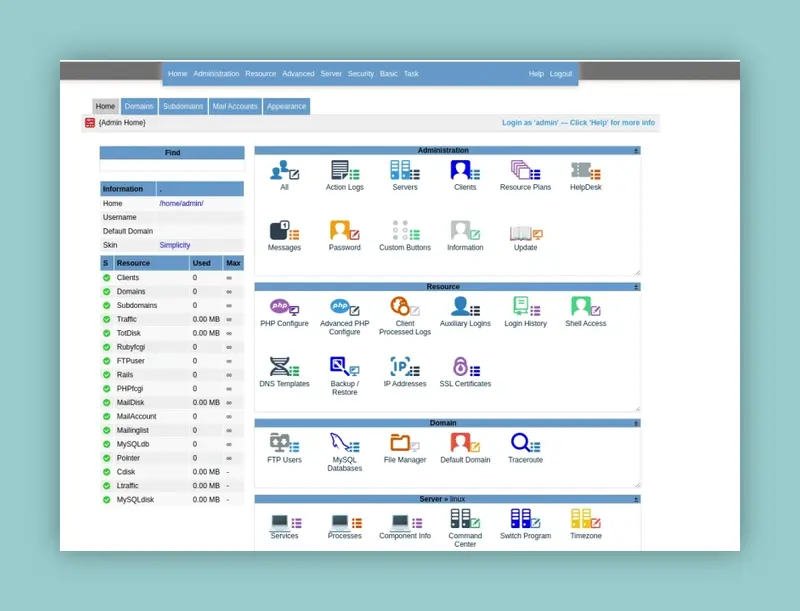Collapse the Domain section header toggle
Viewport: 800px width, 611px height.
point(636,423)
